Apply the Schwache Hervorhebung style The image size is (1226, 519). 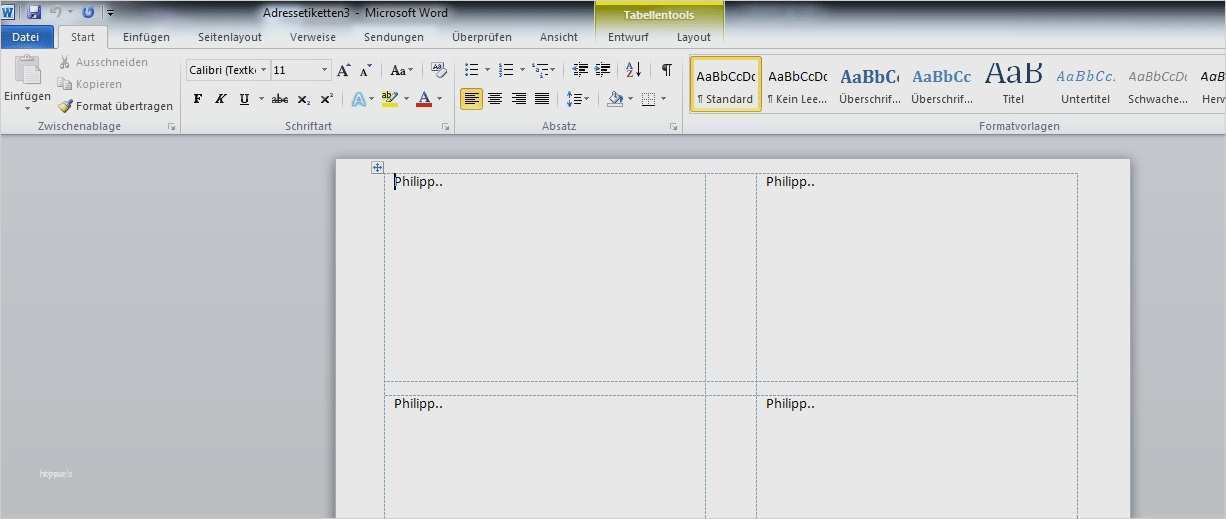(1157, 84)
